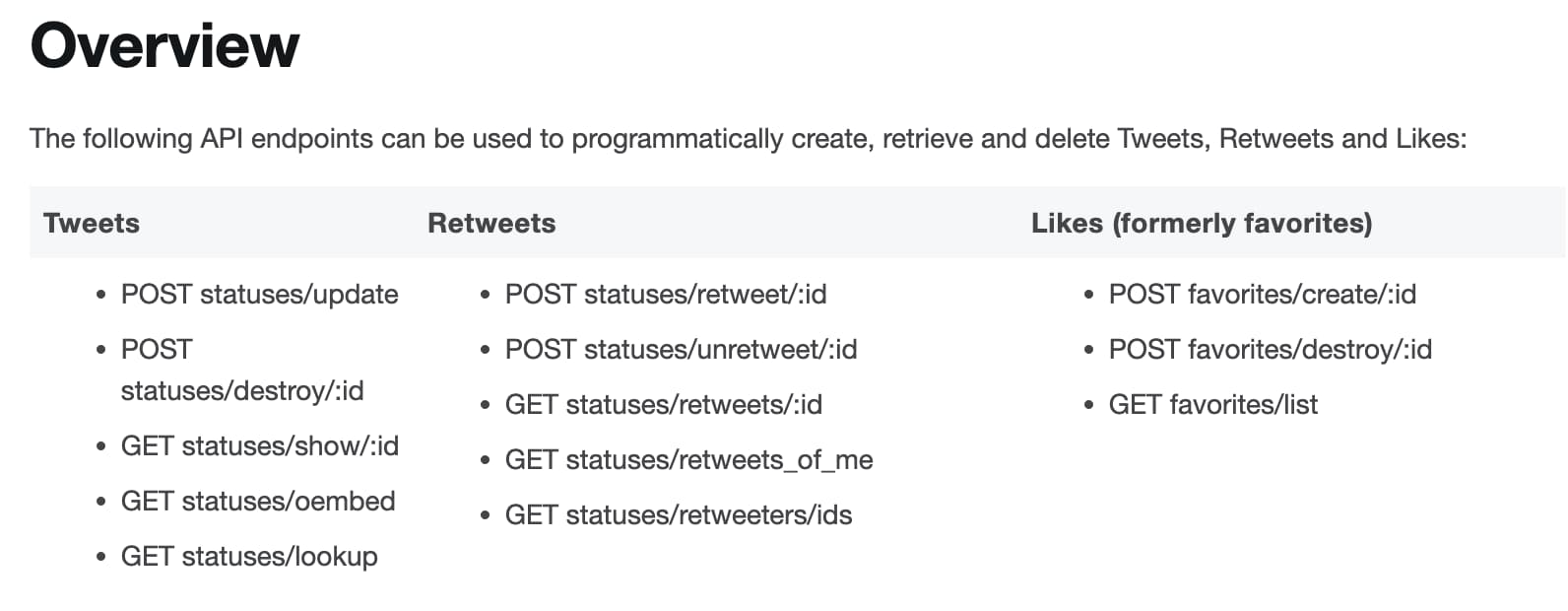Go to GET statuses/retweets_of_me
This screenshot has height=611, width=1568.
tap(688, 460)
